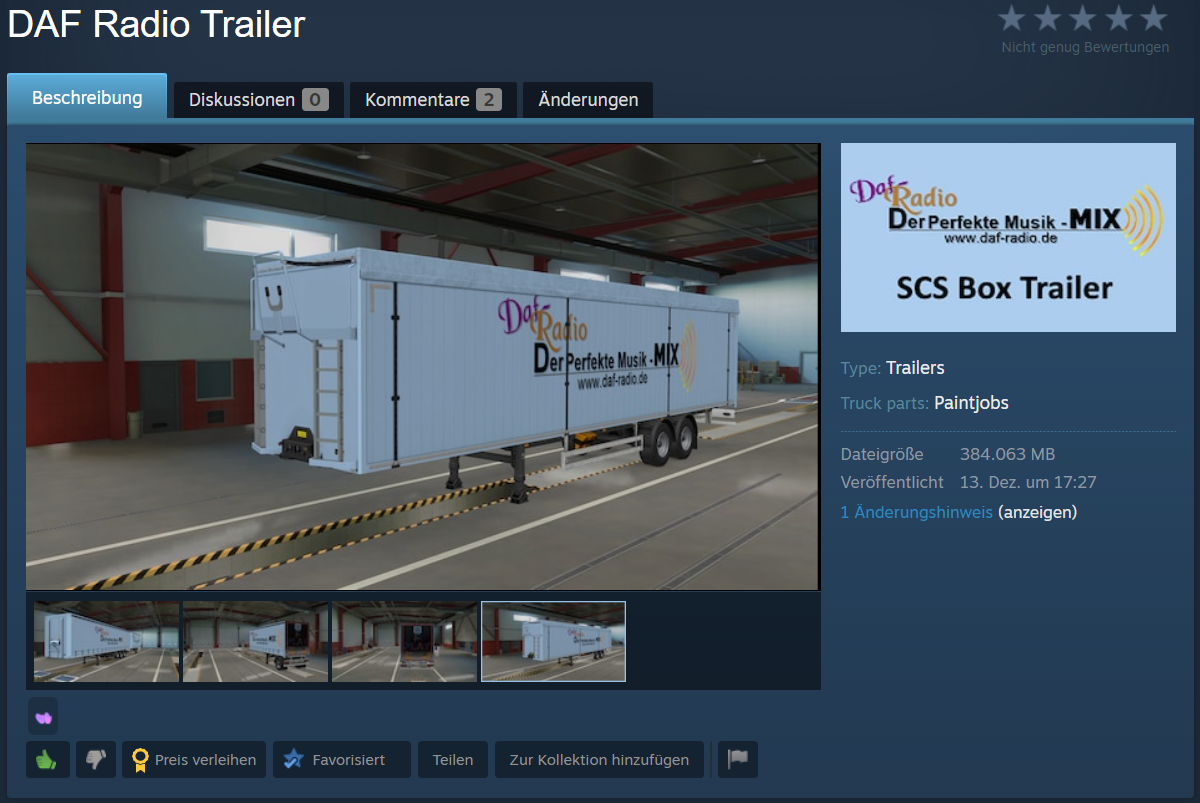Click the 384.063 MB file size value

click(1007, 454)
